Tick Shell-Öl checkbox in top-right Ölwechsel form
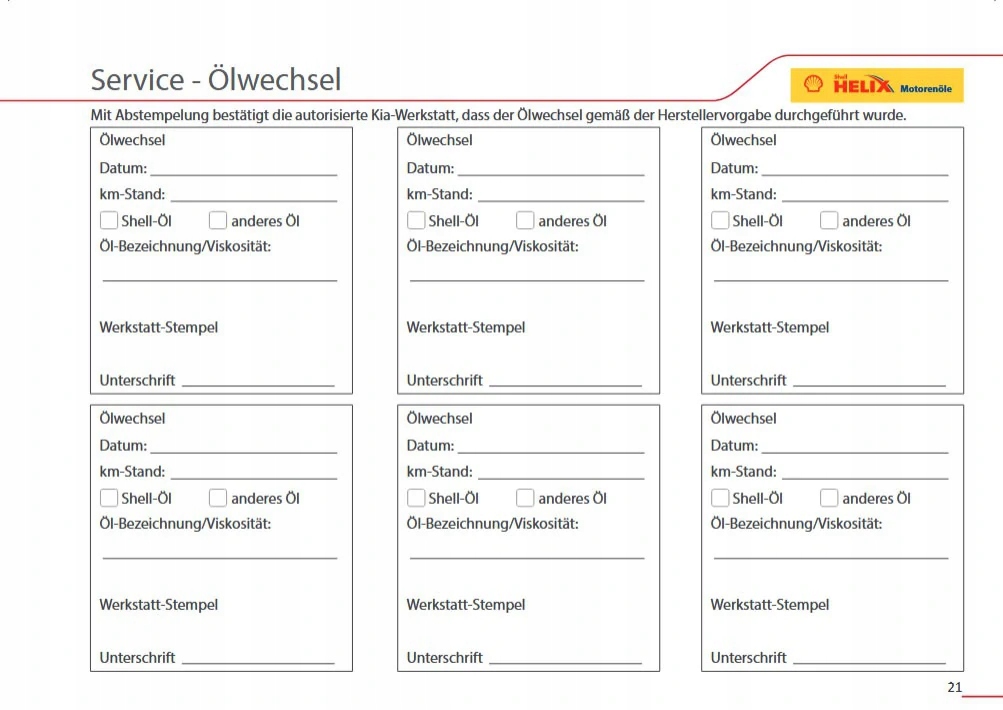 pyautogui.click(x=720, y=220)
